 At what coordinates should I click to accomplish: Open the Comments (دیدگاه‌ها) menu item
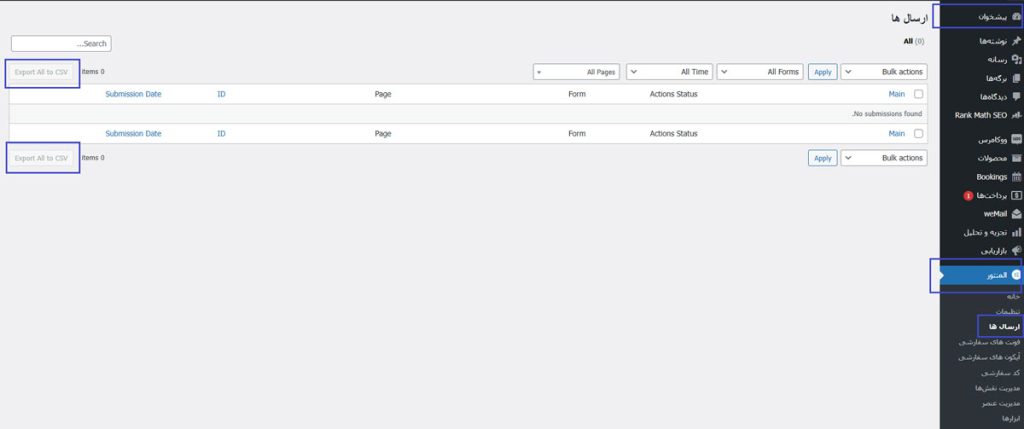[985, 96]
